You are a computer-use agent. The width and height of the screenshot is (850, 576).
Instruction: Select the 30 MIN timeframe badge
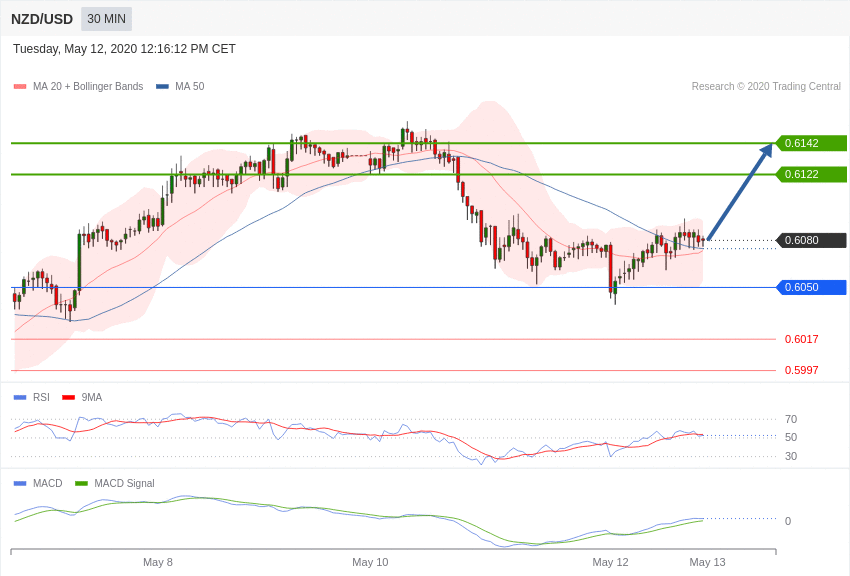[106, 19]
